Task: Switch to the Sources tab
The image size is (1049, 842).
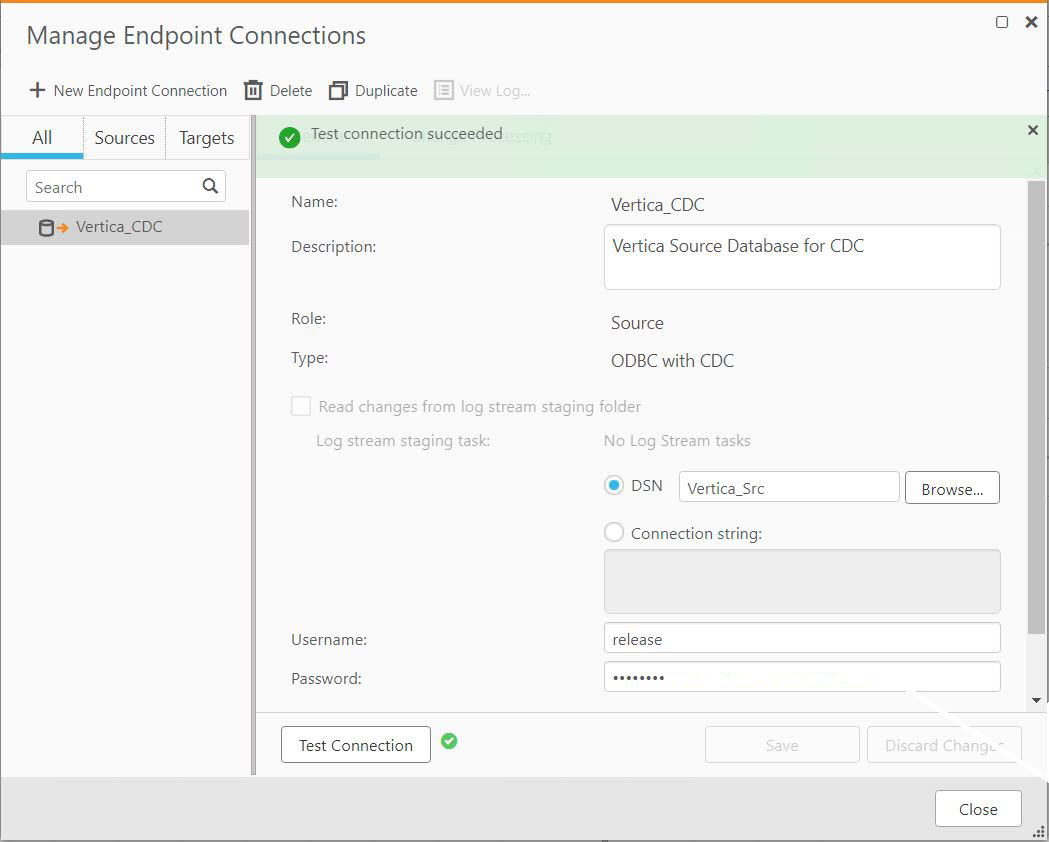Action: pos(124,138)
